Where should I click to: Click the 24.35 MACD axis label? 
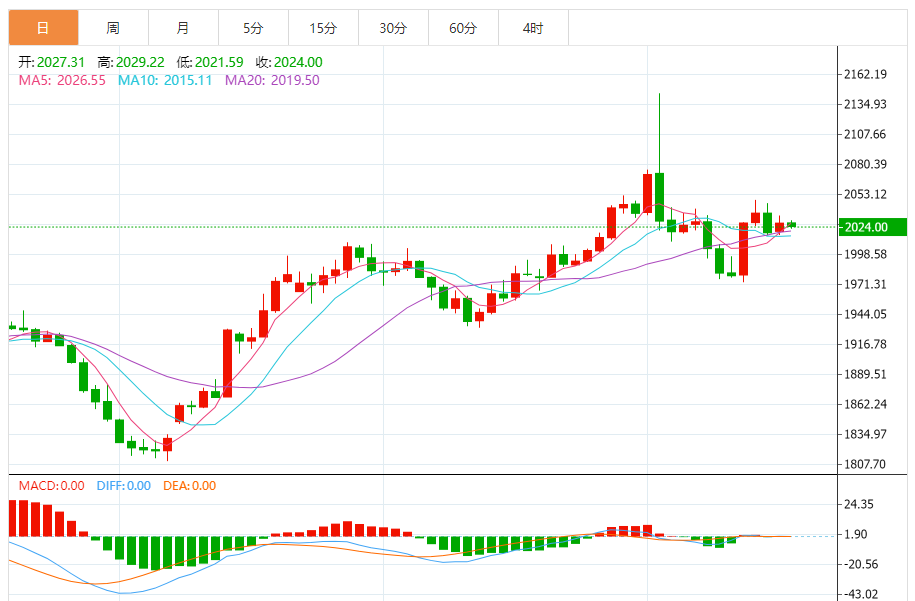click(x=859, y=504)
